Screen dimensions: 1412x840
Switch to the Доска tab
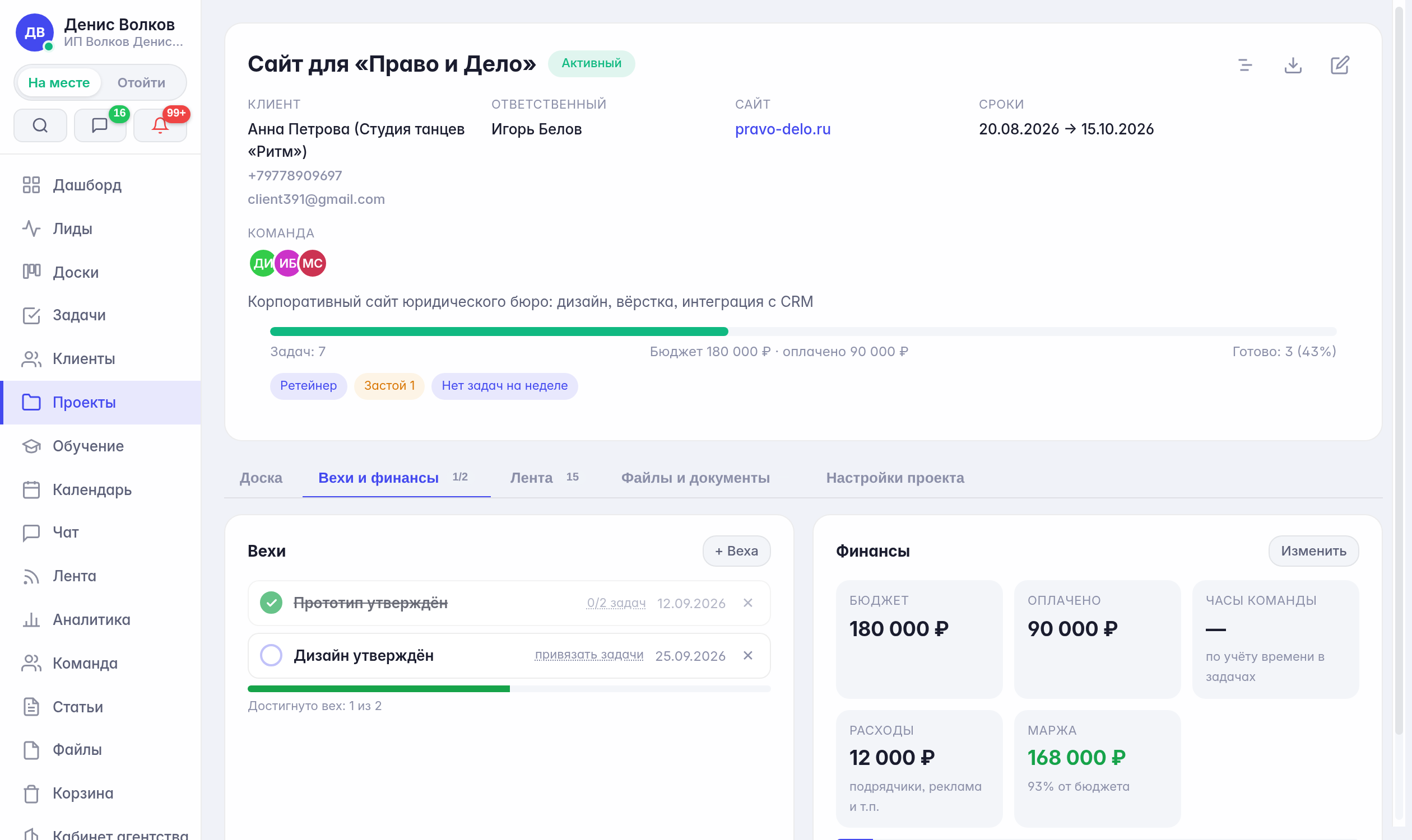(261, 478)
